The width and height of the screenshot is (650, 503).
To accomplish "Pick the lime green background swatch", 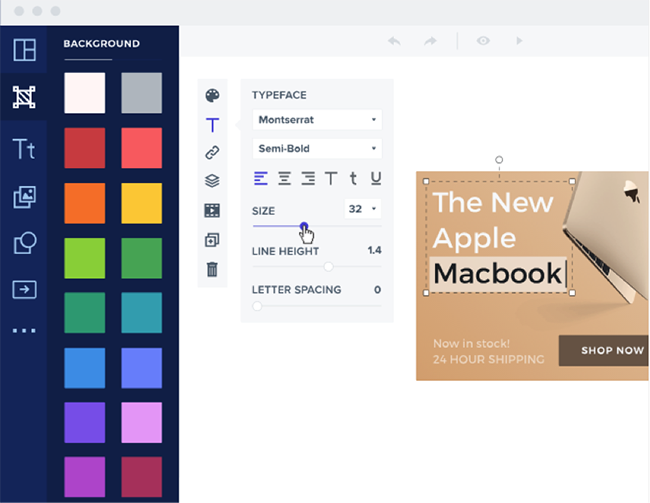I will [x=85, y=258].
